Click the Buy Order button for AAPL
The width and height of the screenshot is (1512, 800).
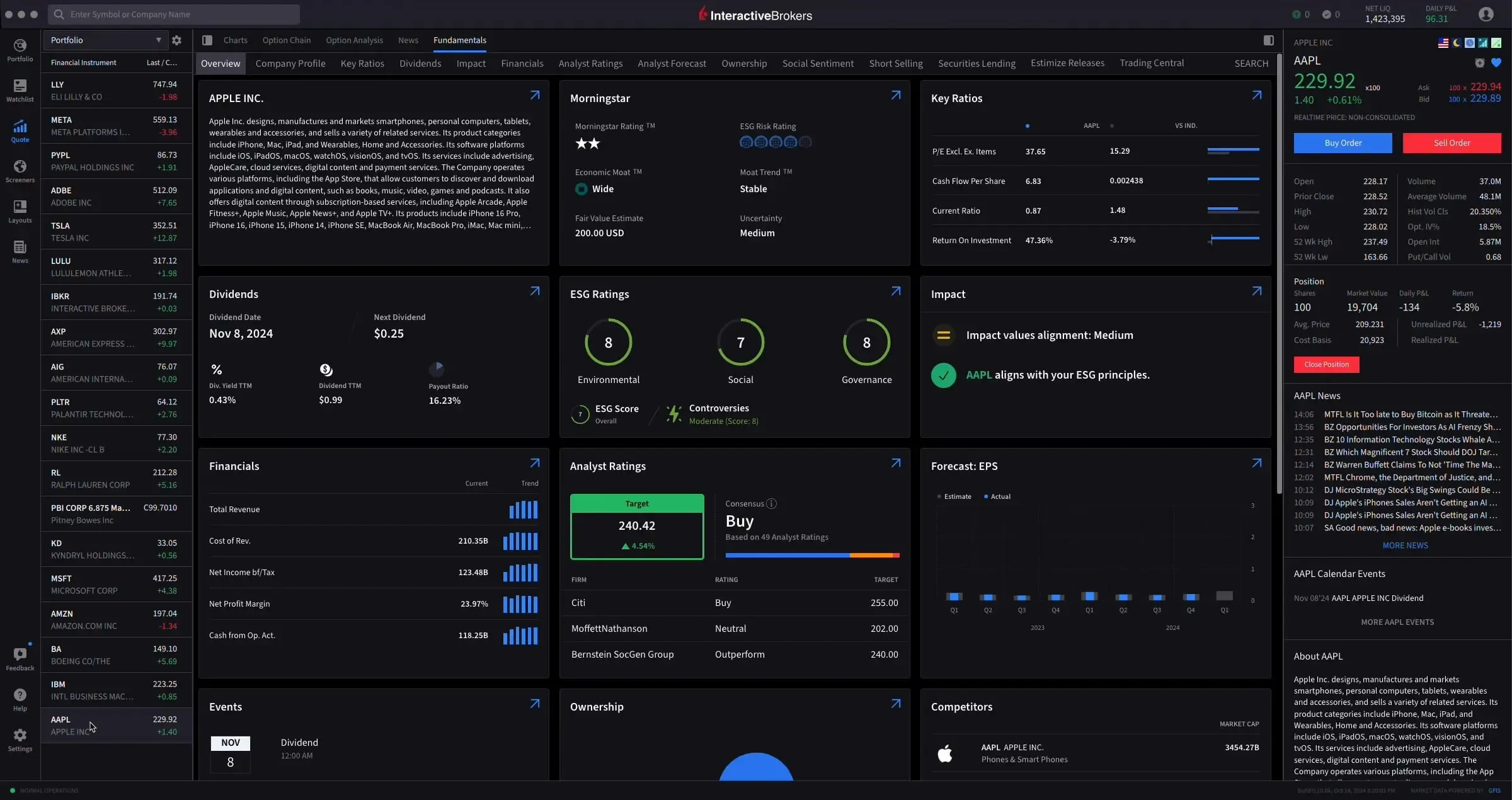pos(1343,143)
